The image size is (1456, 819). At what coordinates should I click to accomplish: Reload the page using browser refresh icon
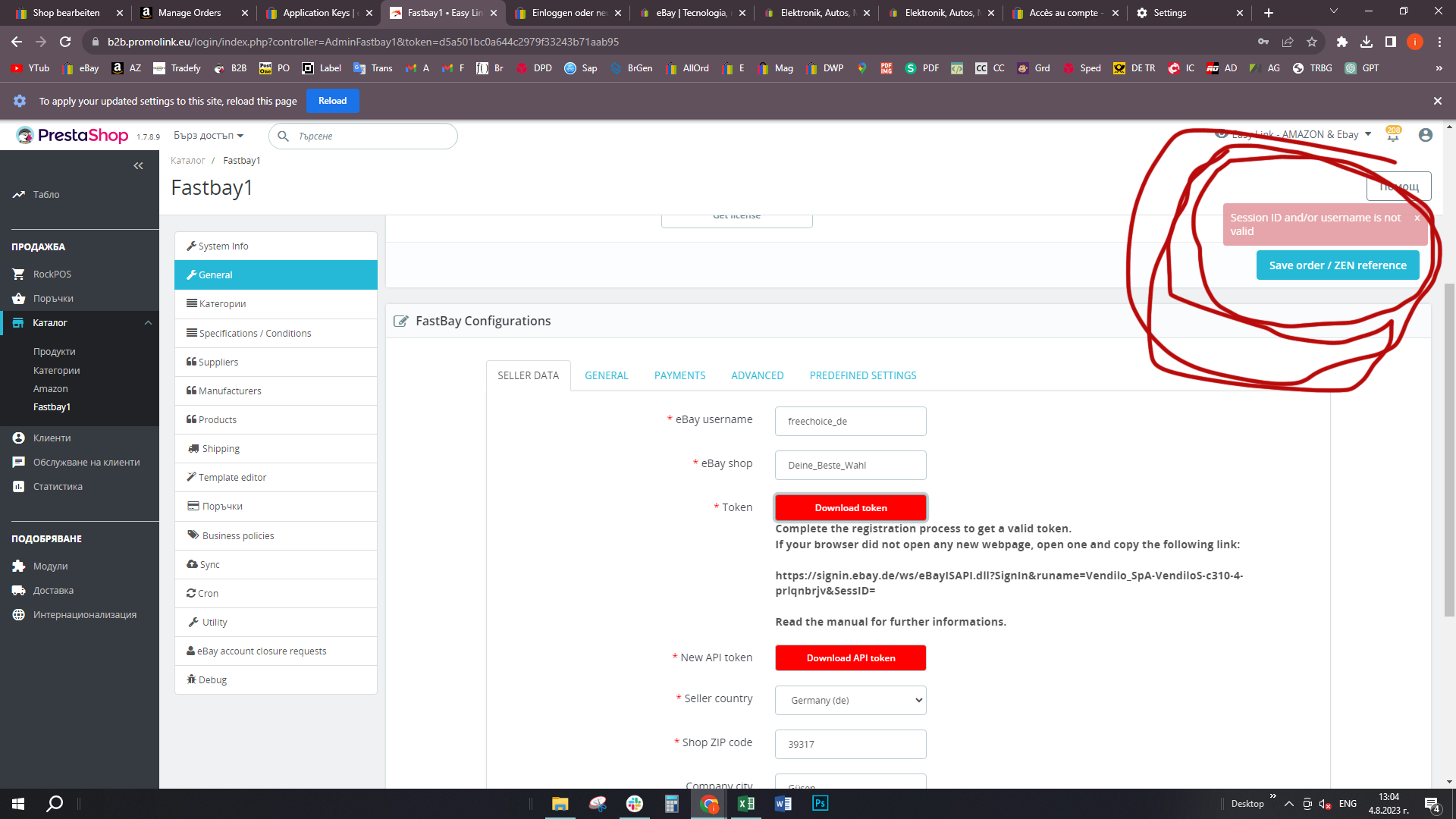[x=65, y=42]
